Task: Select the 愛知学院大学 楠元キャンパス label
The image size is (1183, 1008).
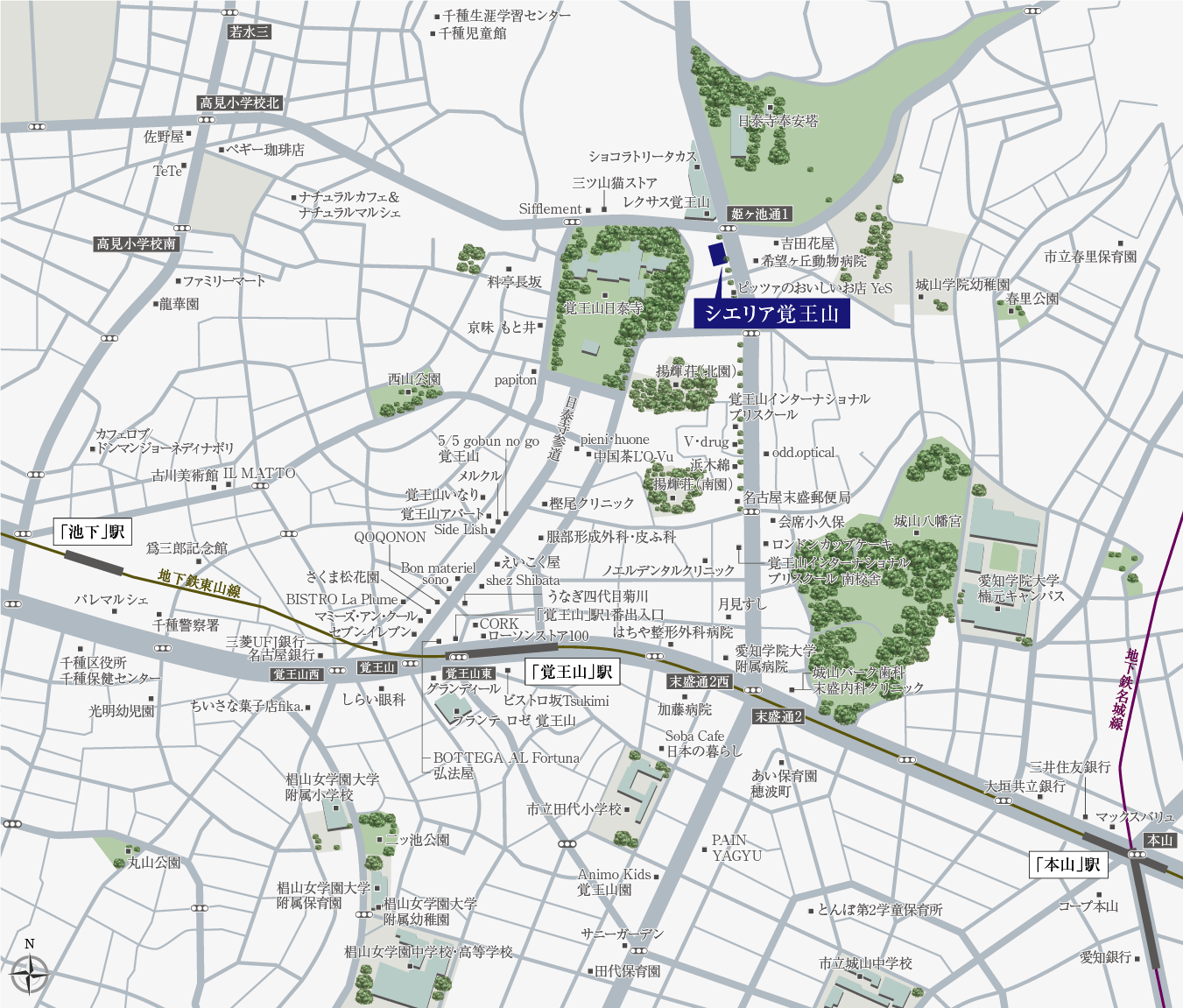Action: pyautogui.click(x=1021, y=588)
